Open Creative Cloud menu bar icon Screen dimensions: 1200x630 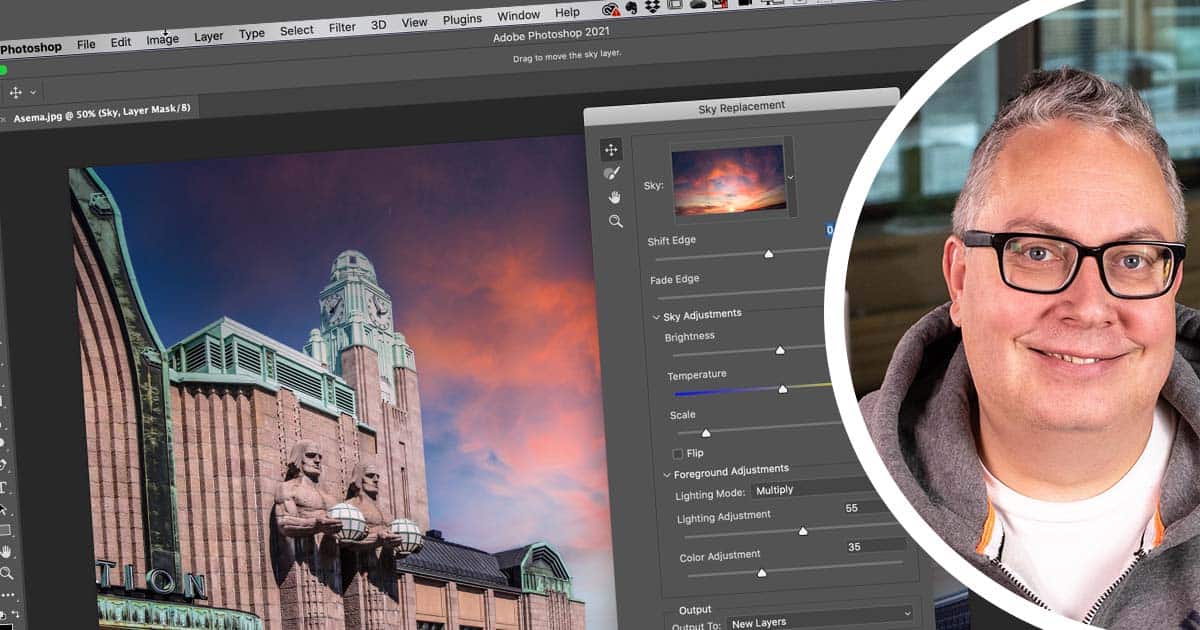(x=611, y=9)
